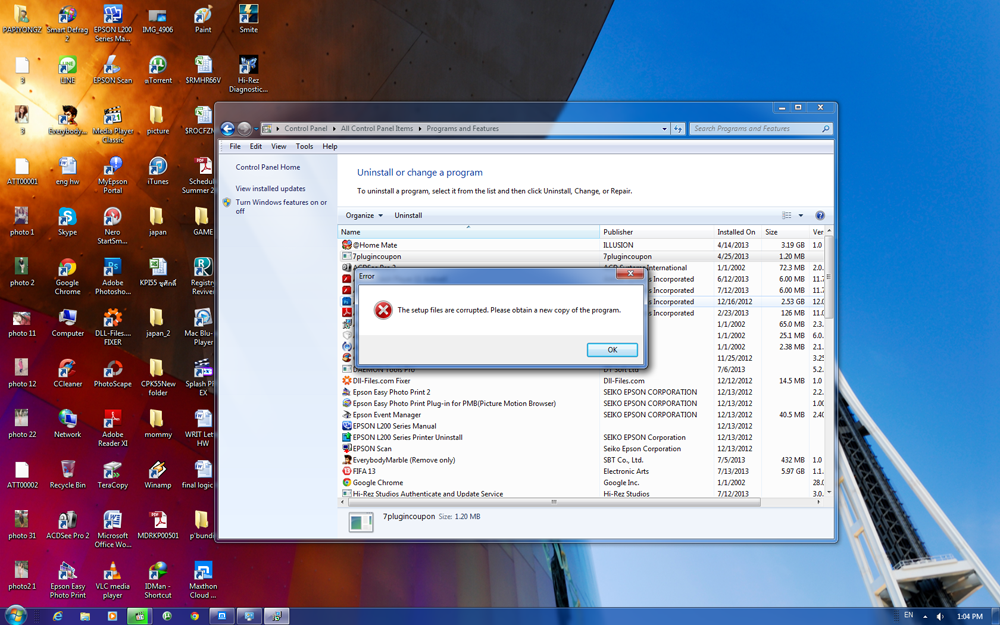Sort by the Publisher column header

point(656,232)
